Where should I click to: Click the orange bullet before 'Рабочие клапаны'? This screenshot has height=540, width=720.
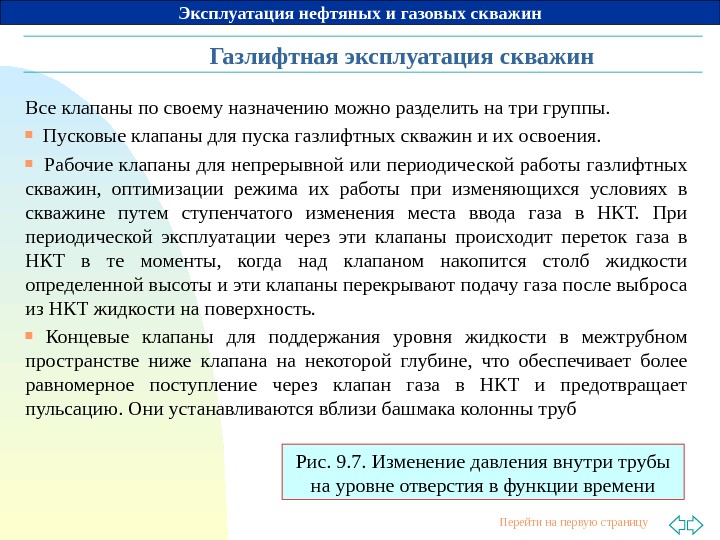click(x=29, y=163)
